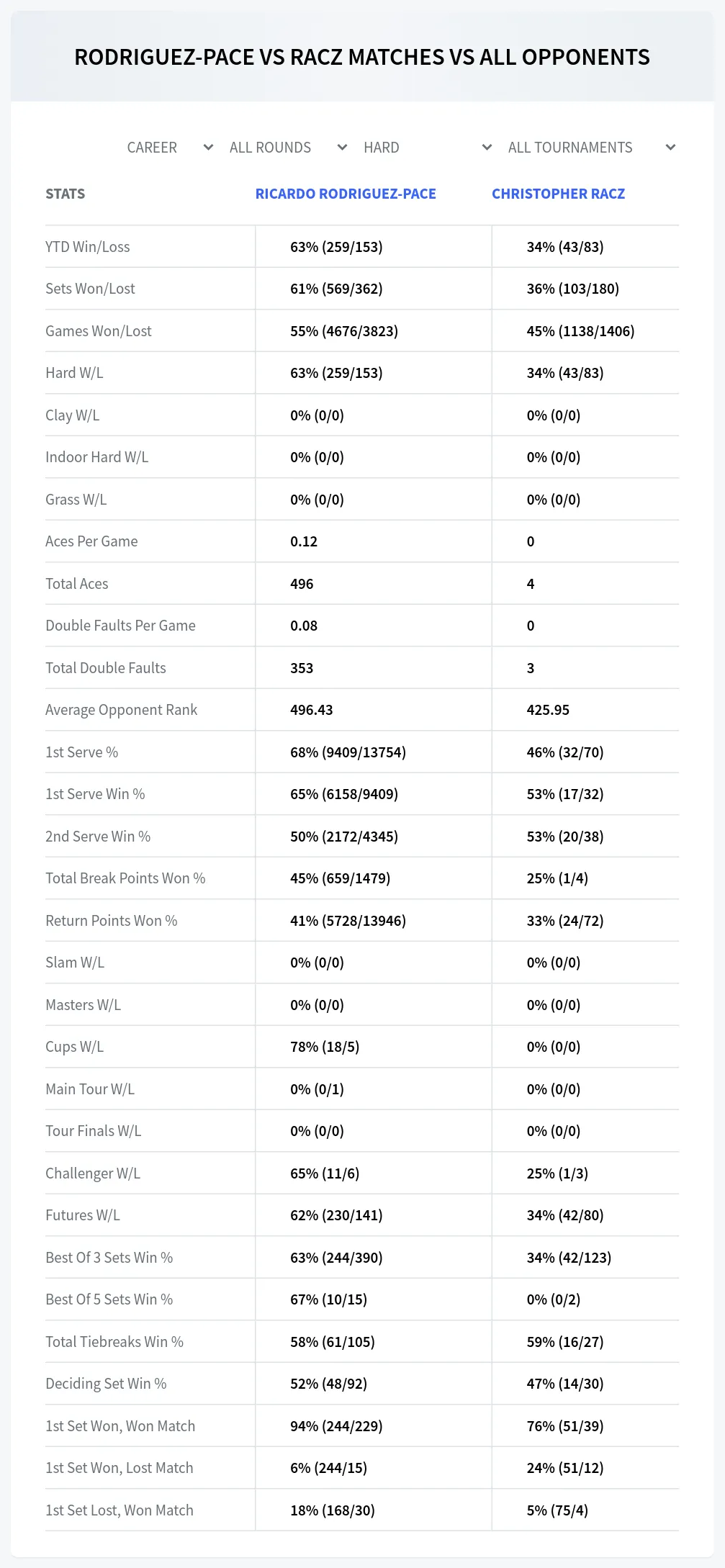Click the chevron arrow next to CAREER

208,148
